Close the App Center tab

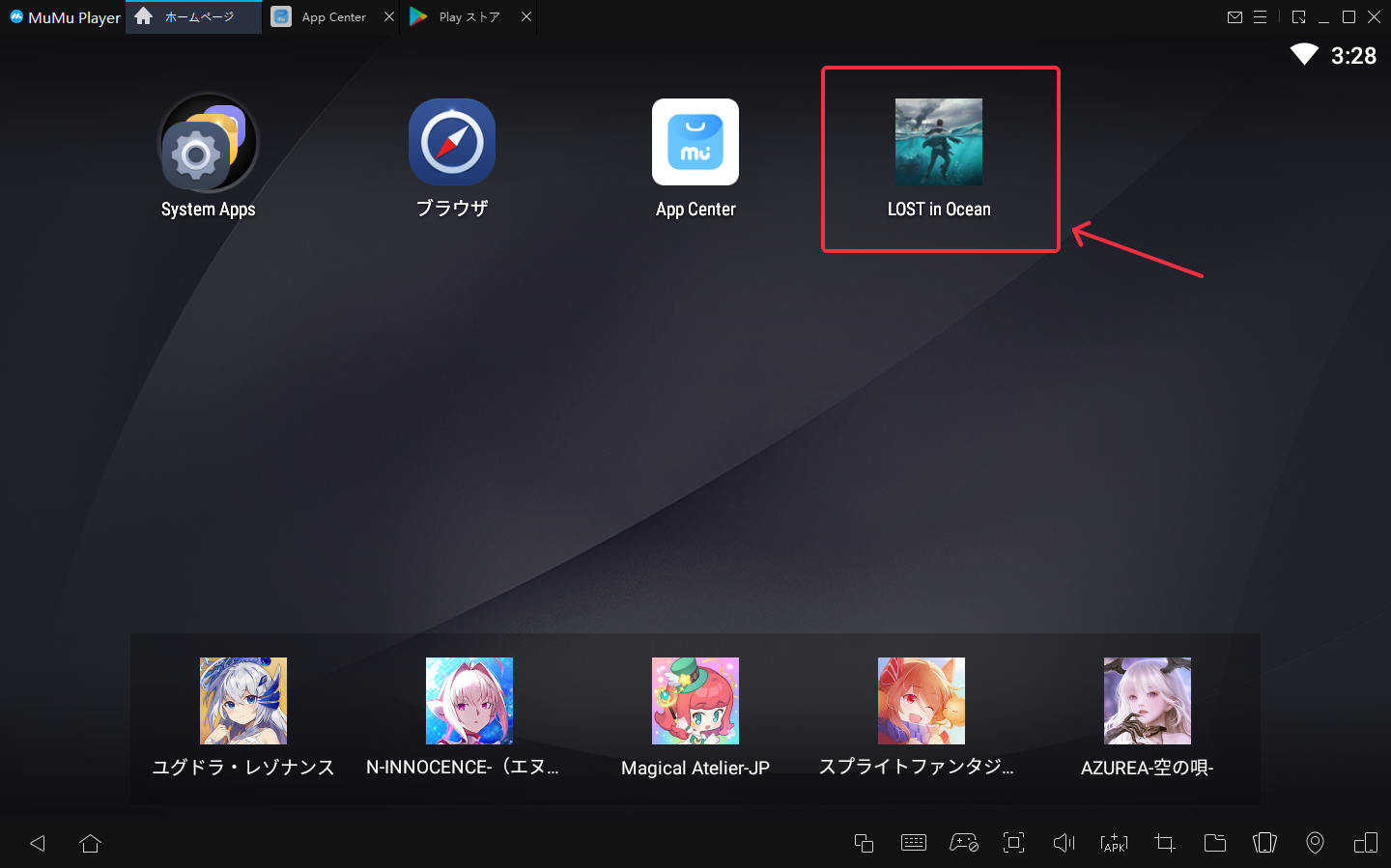(x=389, y=16)
